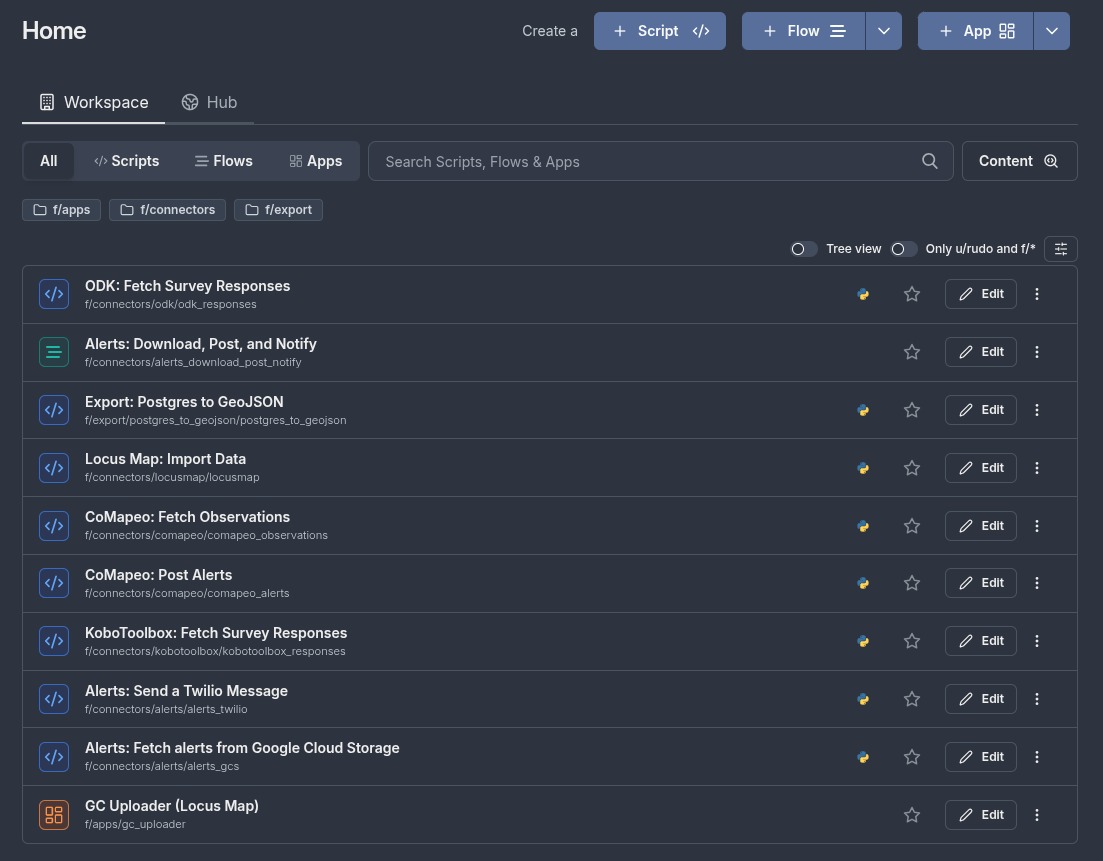Click the app icon beside GC Uploader (Locus Map)
The width and height of the screenshot is (1103, 861).
click(54, 815)
